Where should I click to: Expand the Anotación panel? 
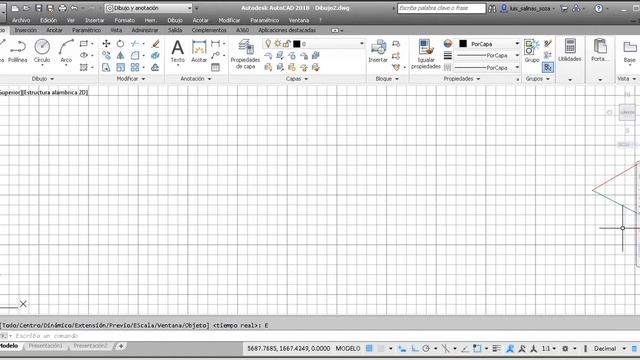coord(196,79)
